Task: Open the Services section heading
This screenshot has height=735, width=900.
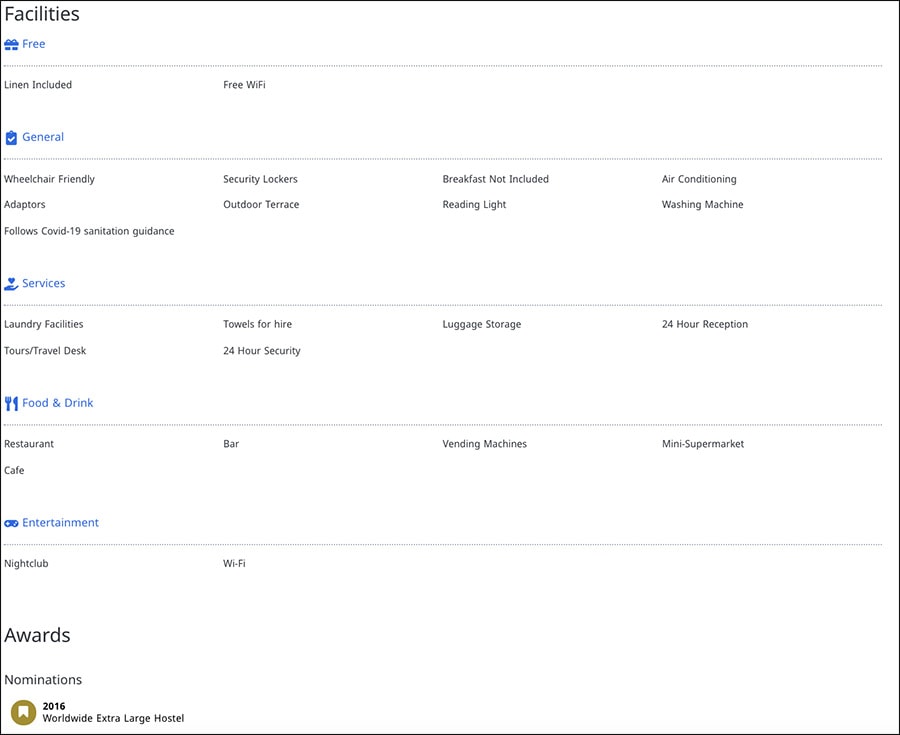Action: (44, 283)
